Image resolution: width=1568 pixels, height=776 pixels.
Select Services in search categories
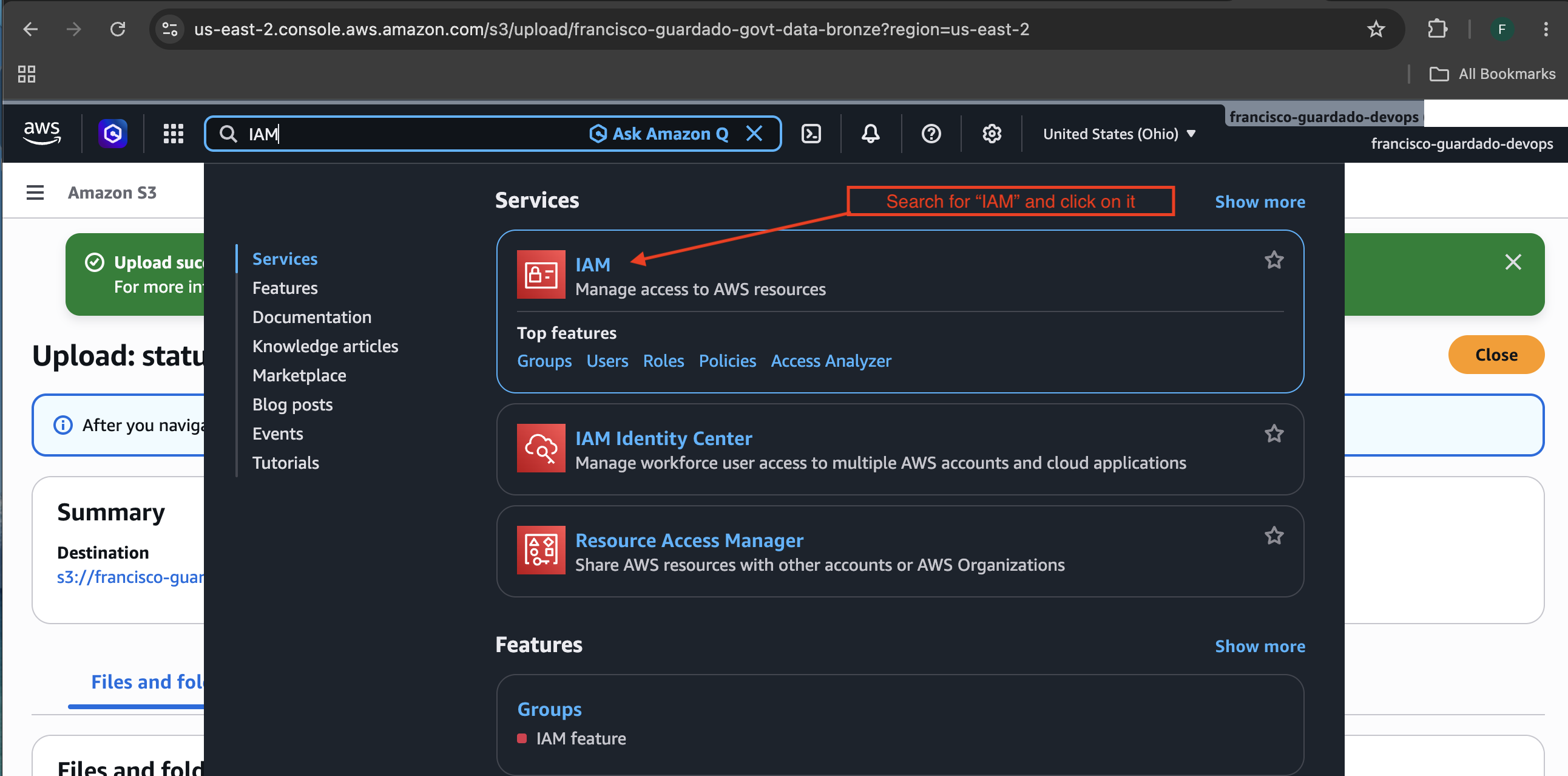285,259
